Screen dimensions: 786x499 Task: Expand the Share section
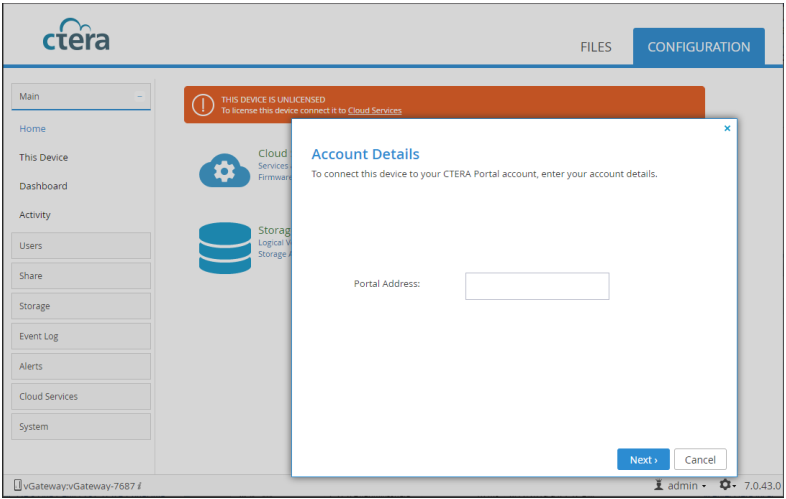coord(81,276)
